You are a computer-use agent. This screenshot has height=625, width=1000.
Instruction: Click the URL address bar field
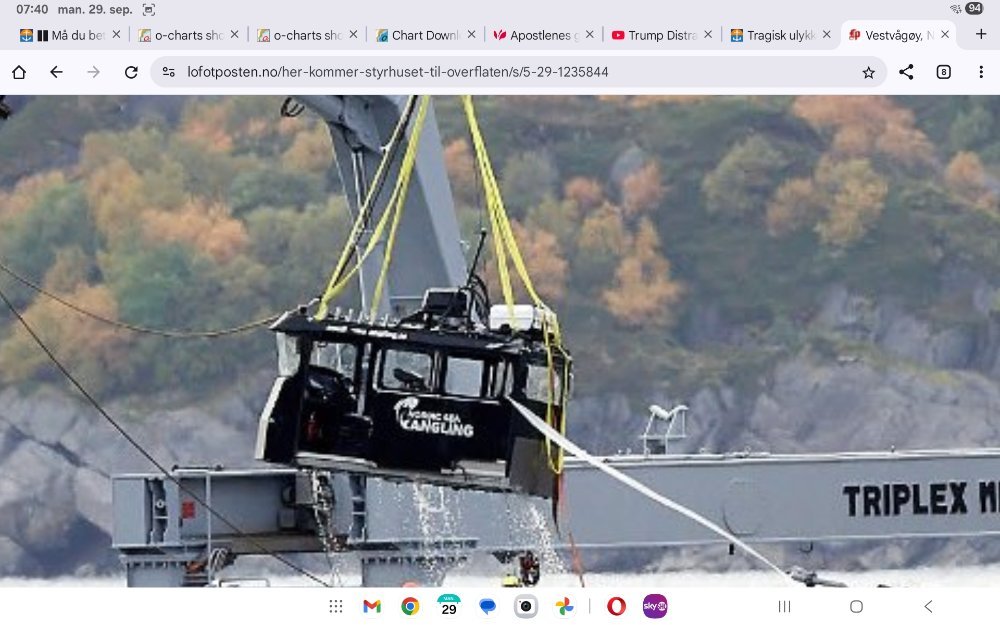[x=500, y=72]
